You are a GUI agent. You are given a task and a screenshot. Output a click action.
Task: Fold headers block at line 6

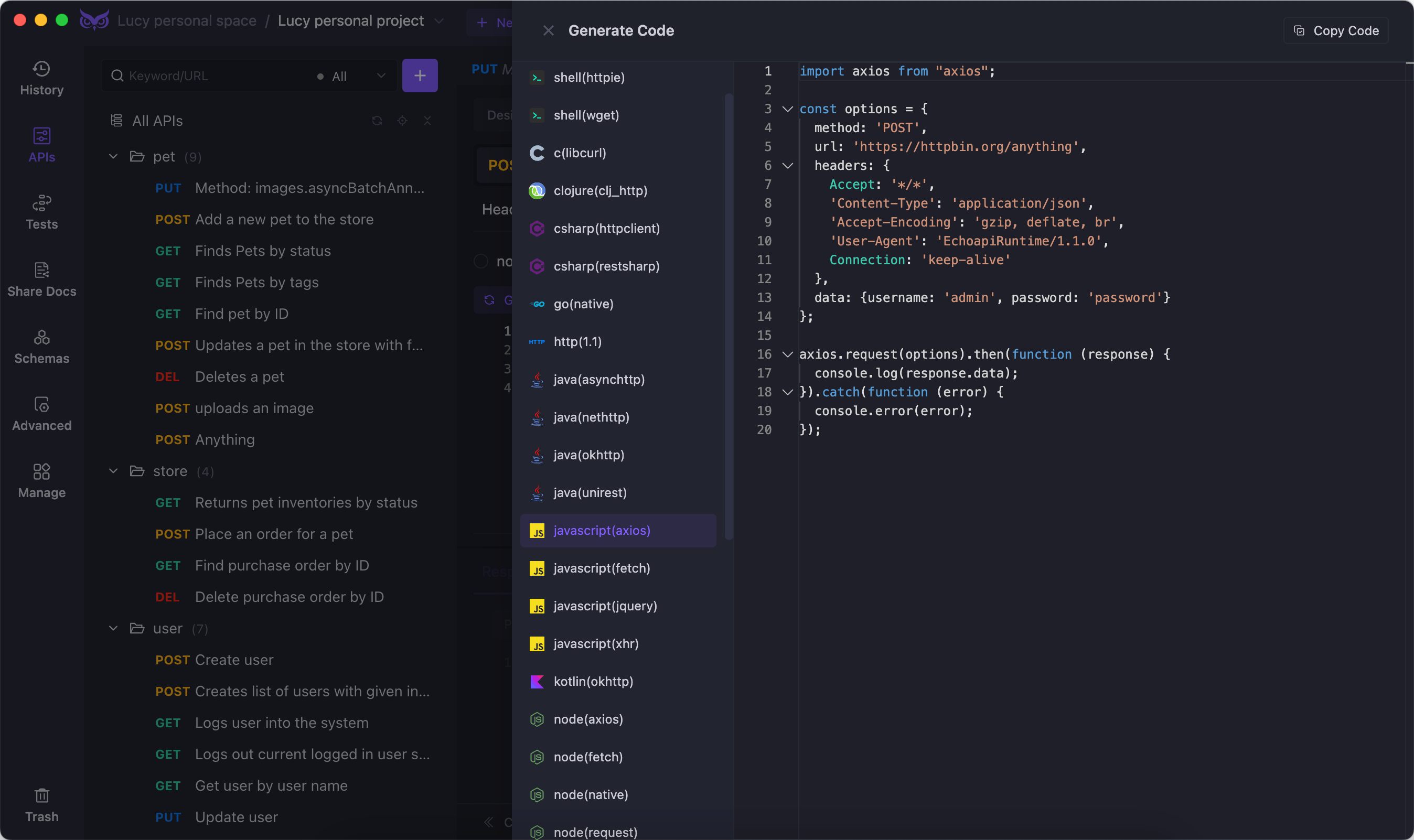coord(787,165)
